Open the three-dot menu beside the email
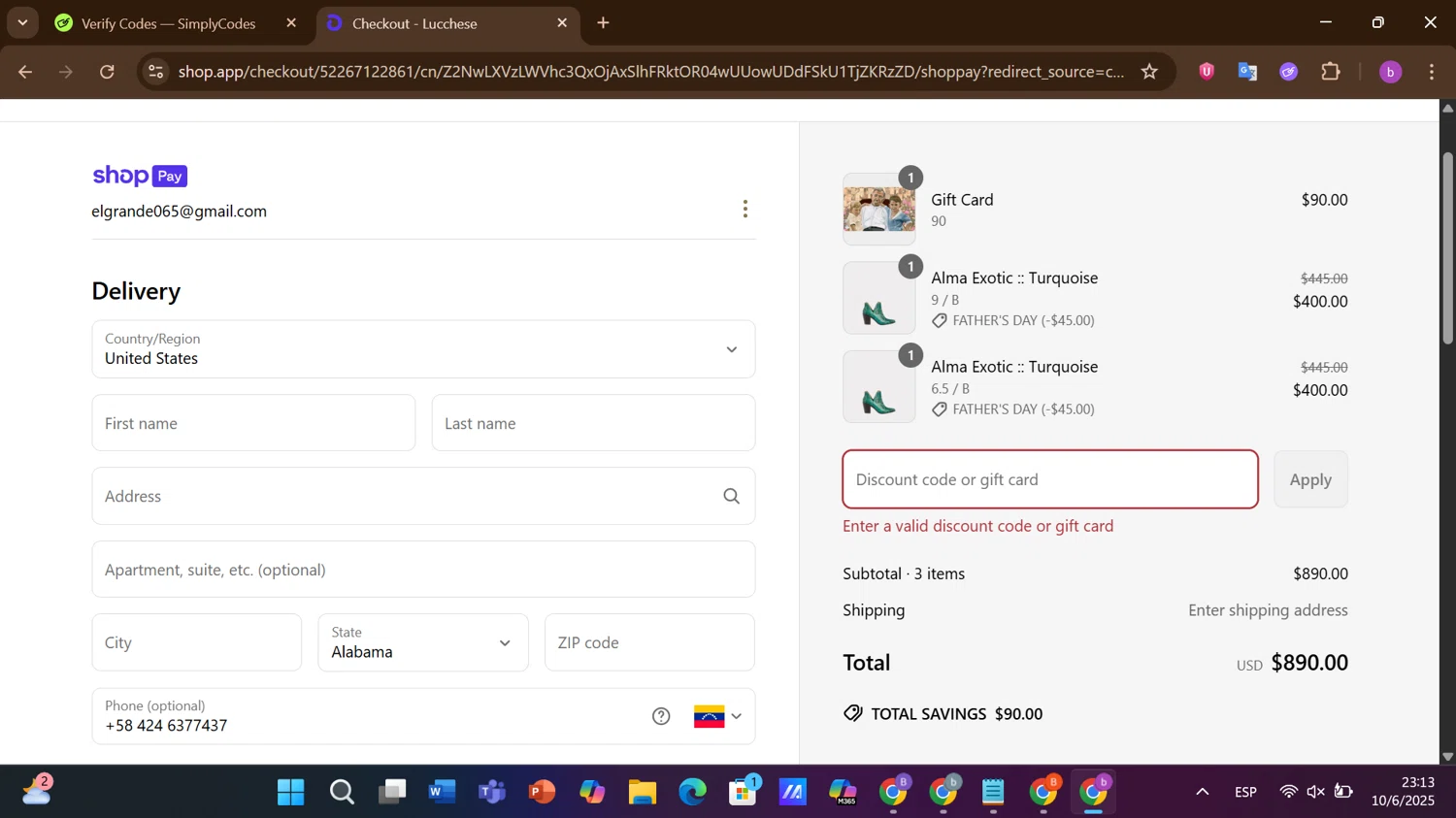 pyautogui.click(x=745, y=209)
